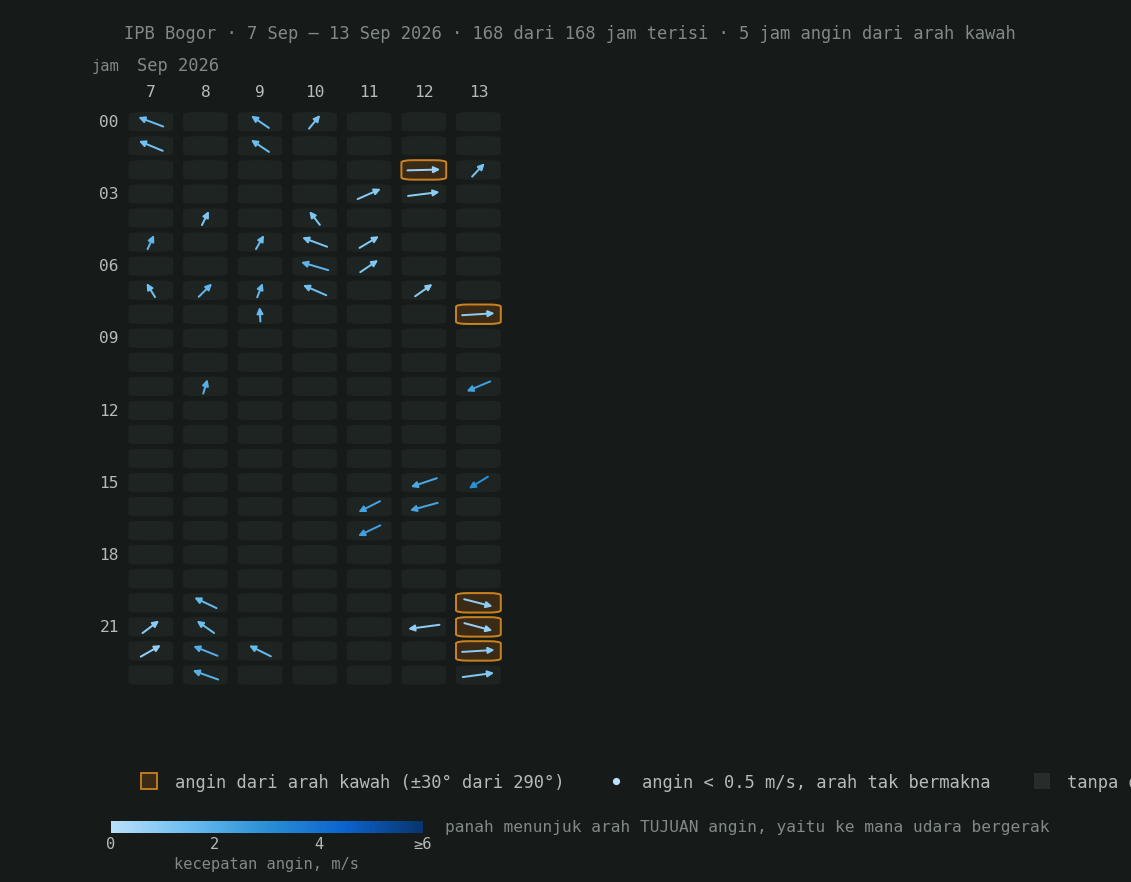The height and width of the screenshot is (882, 1131).
Task: Pick the wind arrow at hour 00, day 10
Action: (x=314, y=122)
